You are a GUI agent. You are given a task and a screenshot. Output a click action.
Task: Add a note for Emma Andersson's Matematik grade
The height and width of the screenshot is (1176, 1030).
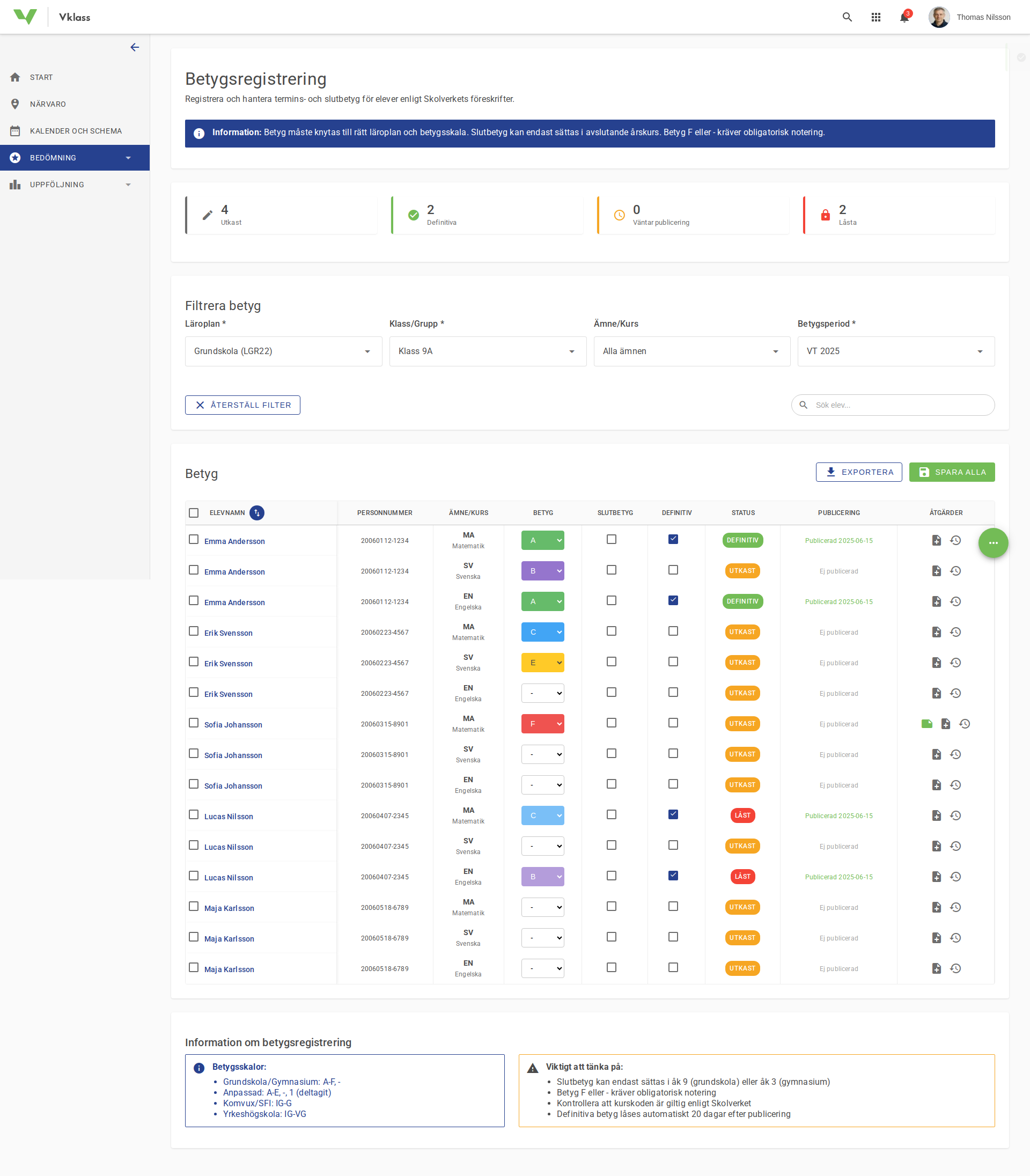coord(936,540)
